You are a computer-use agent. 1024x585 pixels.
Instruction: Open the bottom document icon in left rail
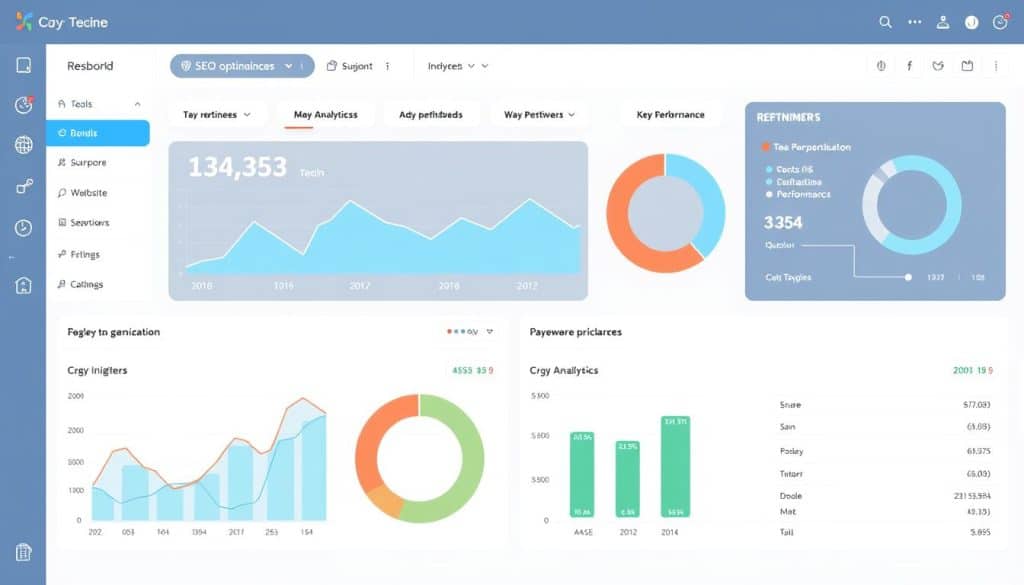(24, 552)
